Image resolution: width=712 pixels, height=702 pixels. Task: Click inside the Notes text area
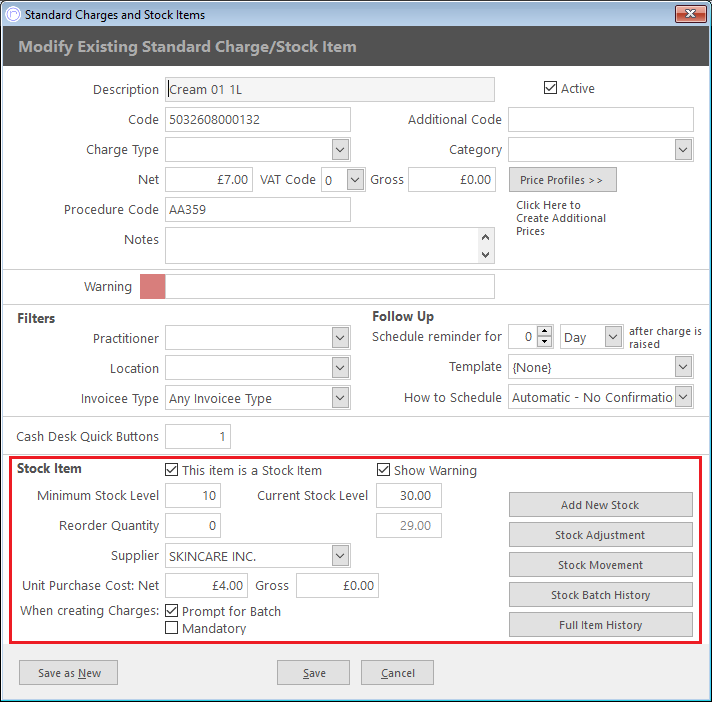[x=322, y=246]
